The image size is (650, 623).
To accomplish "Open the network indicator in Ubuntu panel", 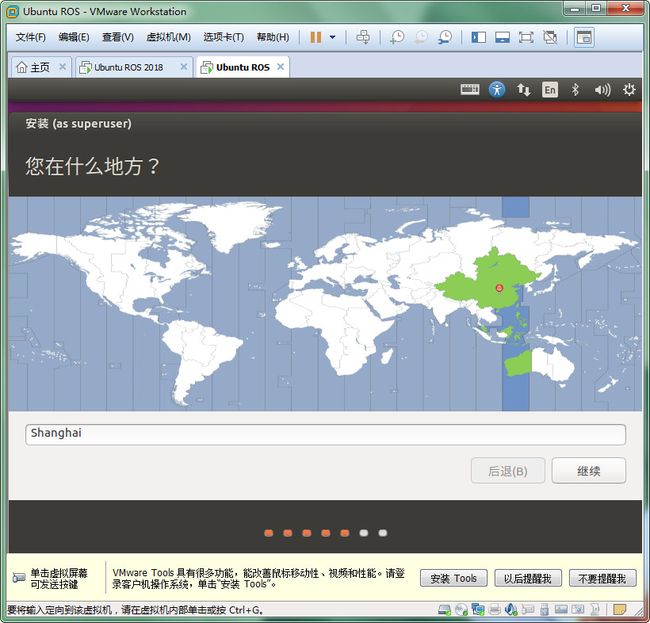I will point(524,90).
